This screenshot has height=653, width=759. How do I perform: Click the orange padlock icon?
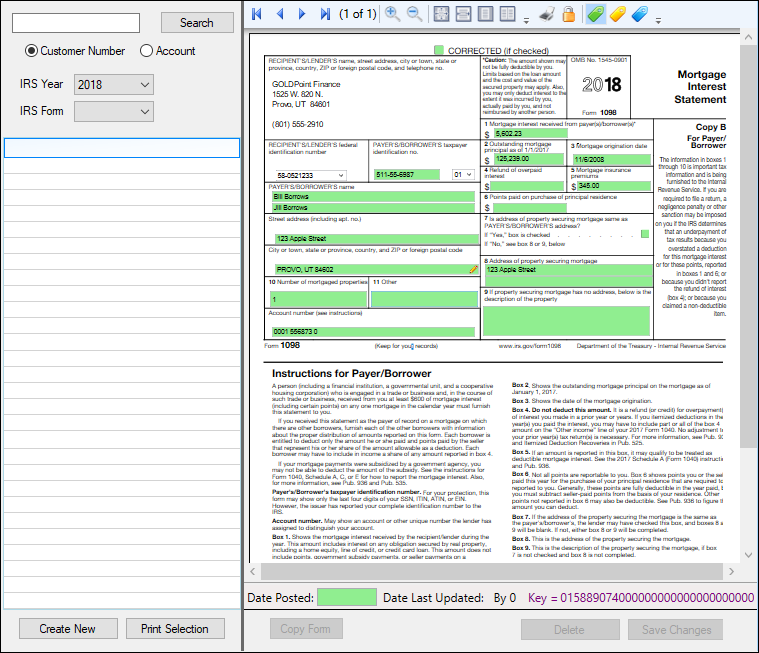568,14
